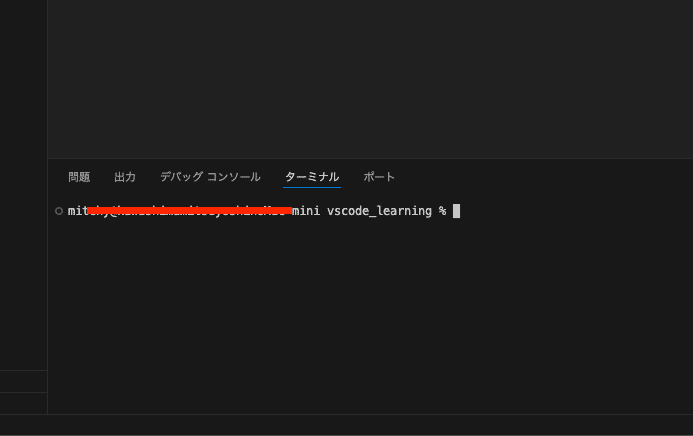Click the sidebar's right edge divider
The height and width of the screenshot is (436, 693).
[47, 207]
